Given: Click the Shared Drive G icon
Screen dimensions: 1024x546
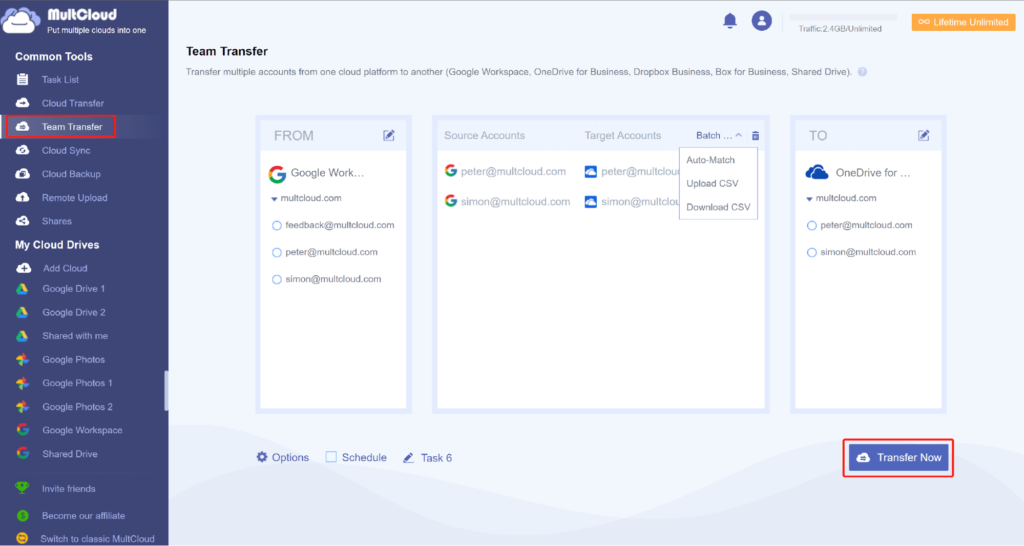Looking at the screenshot, I should pyautogui.click(x=22, y=453).
